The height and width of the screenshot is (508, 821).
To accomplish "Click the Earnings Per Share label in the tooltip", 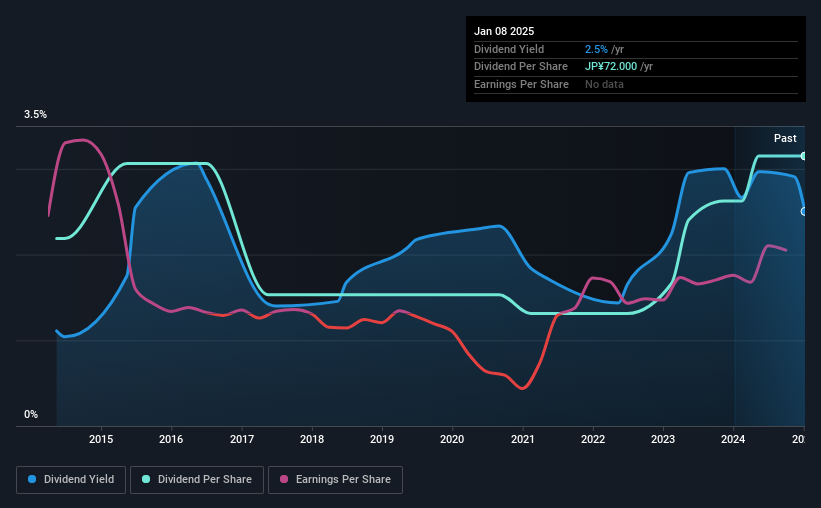I will point(522,84).
